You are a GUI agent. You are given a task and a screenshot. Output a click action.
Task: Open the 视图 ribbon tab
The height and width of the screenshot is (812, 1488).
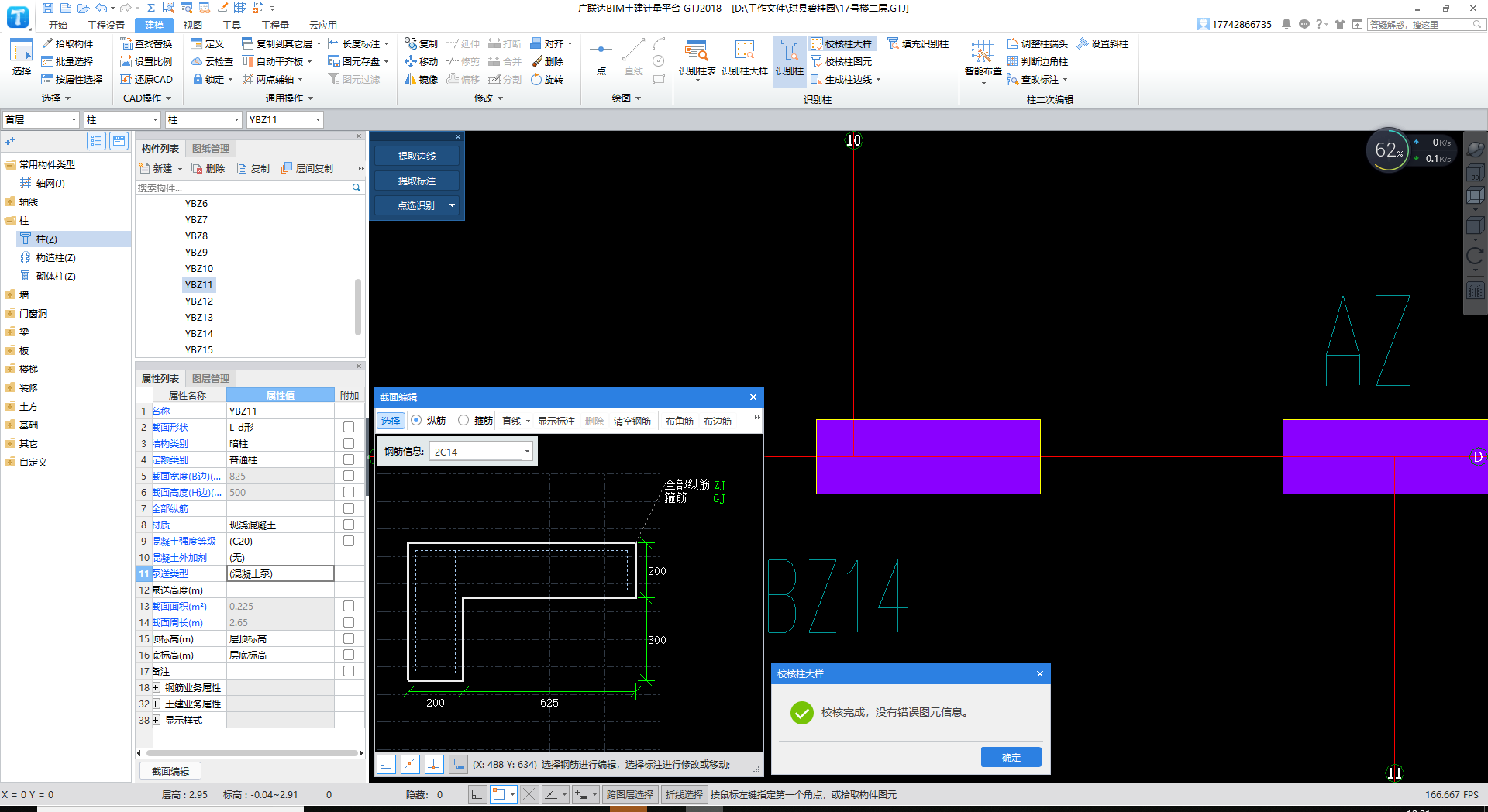(x=193, y=25)
